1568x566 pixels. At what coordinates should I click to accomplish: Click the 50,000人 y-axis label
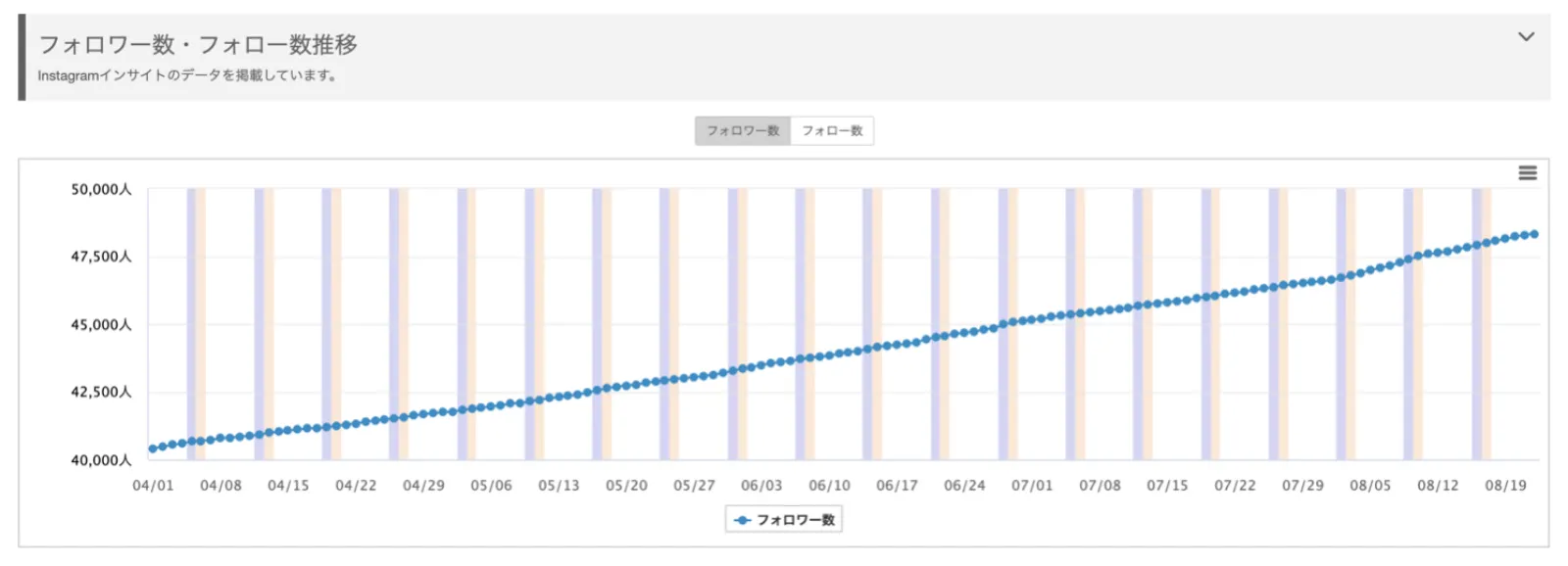pos(101,190)
